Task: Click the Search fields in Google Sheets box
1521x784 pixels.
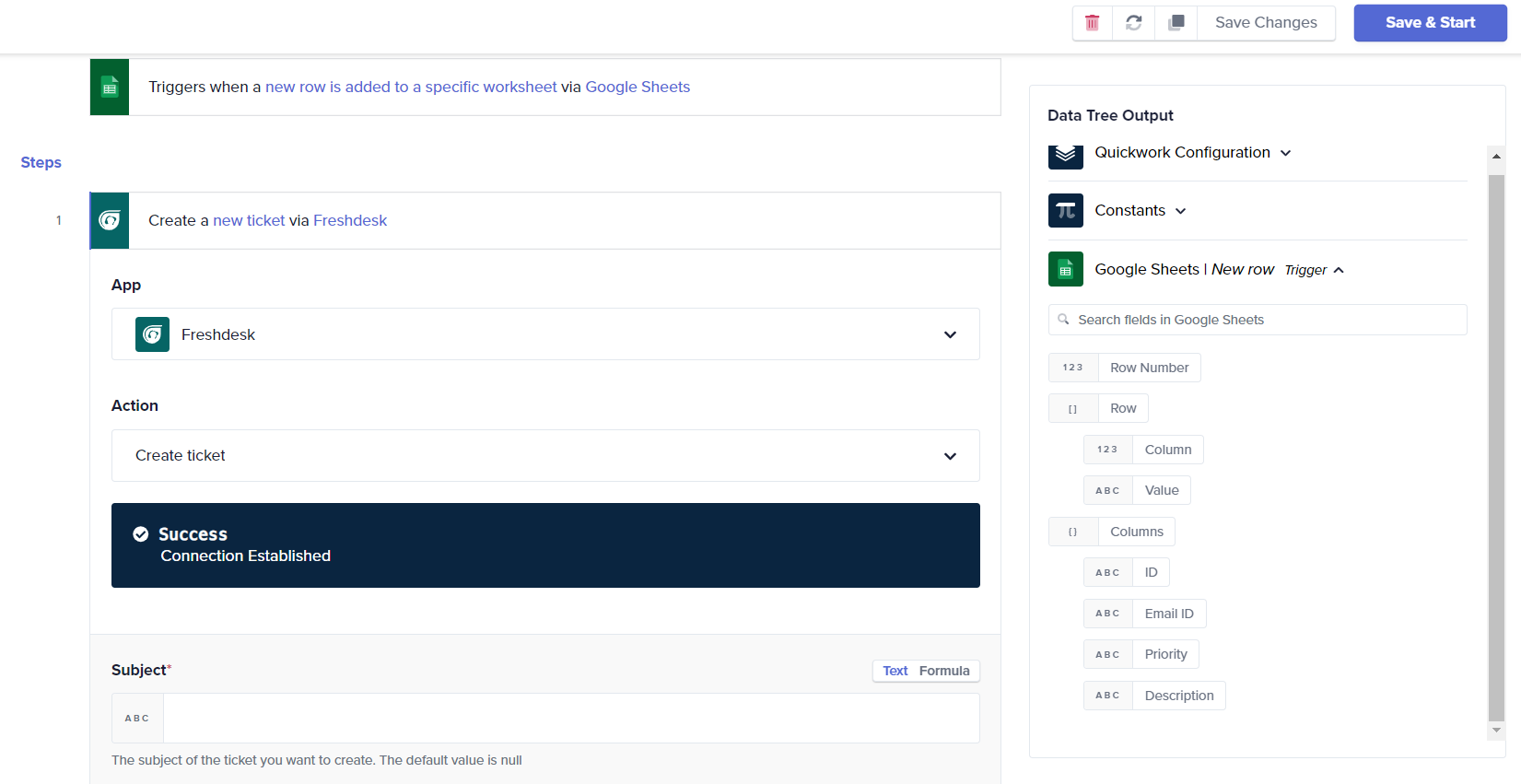Action: pos(1258,320)
